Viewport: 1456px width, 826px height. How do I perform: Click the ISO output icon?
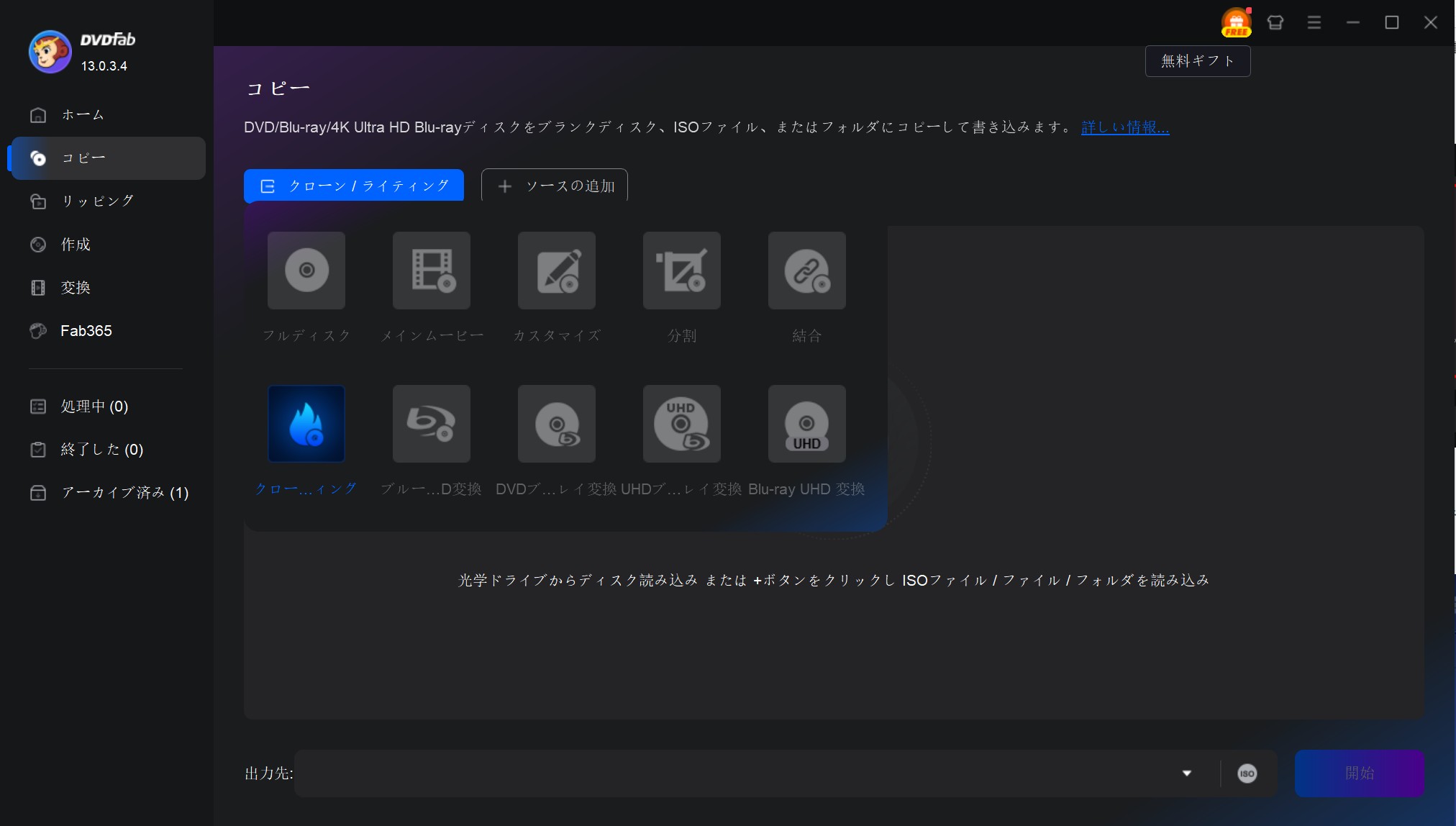pyautogui.click(x=1247, y=773)
